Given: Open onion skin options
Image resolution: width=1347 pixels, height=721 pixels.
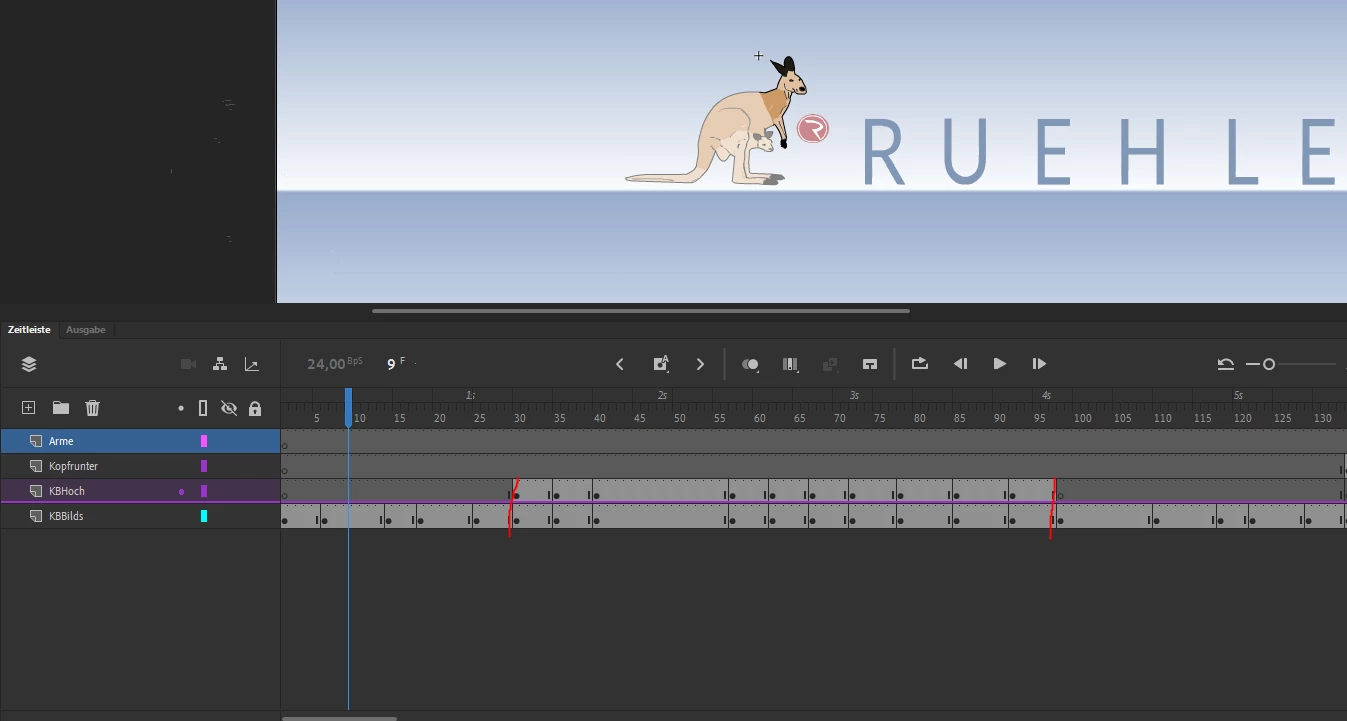Looking at the screenshot, I should point(751,364).
